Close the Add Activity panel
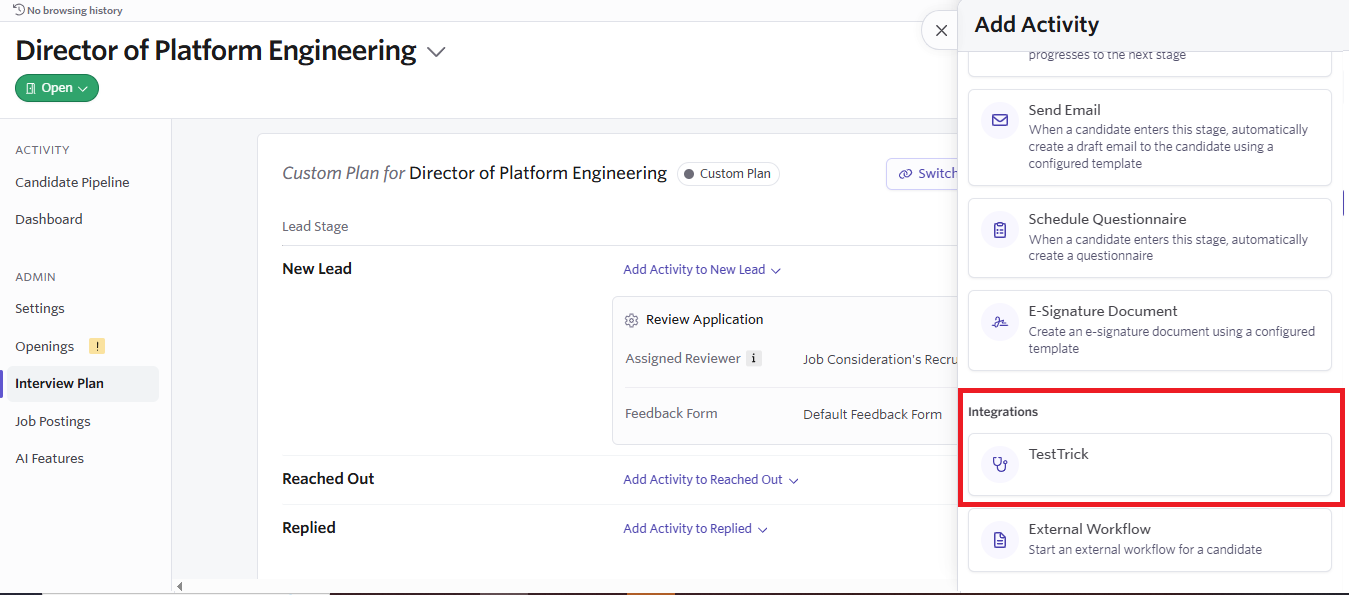The width and height of the screenshot is (1349, 595). click(x=941, y=31)
